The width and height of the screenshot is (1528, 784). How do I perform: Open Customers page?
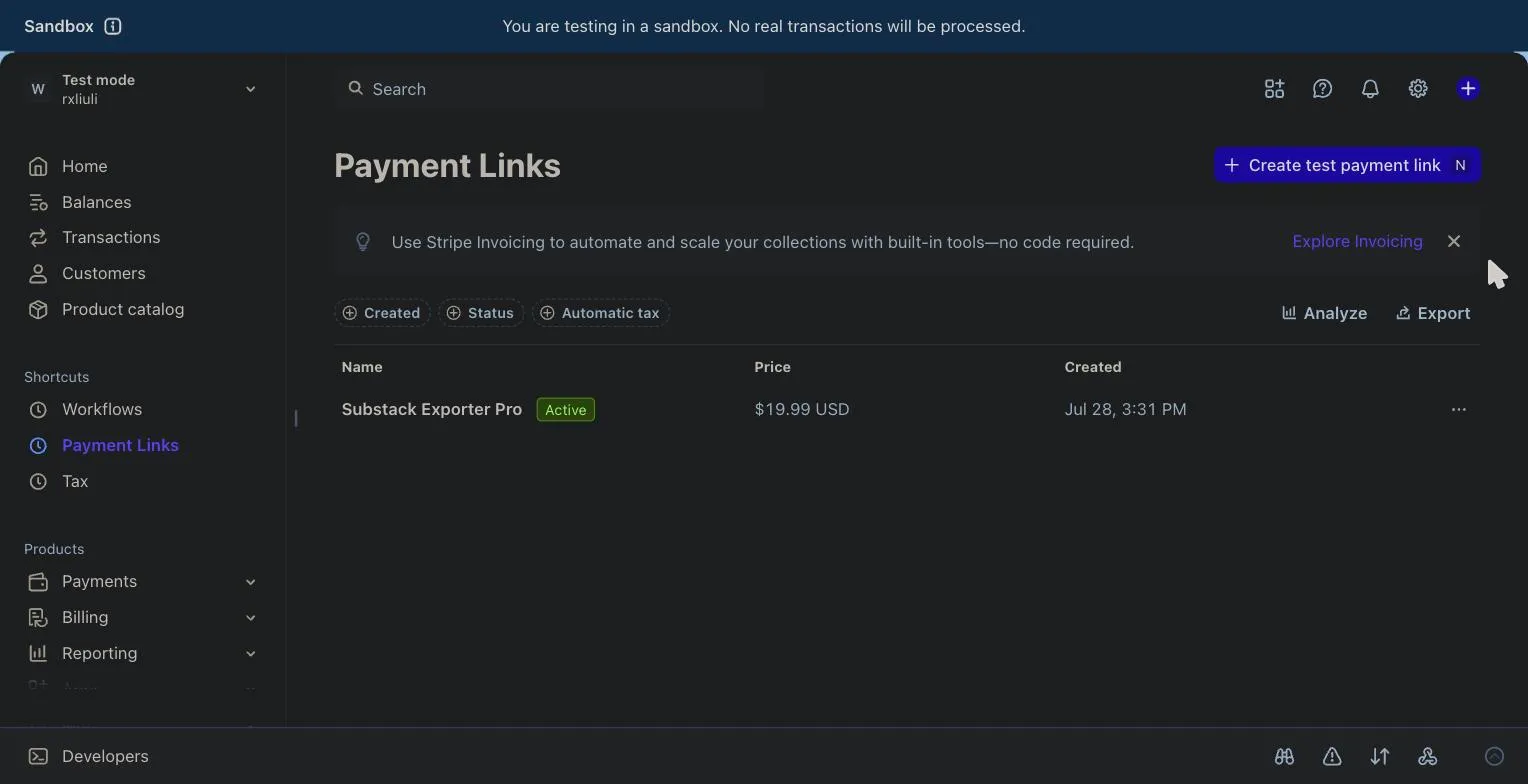[87, 273]
